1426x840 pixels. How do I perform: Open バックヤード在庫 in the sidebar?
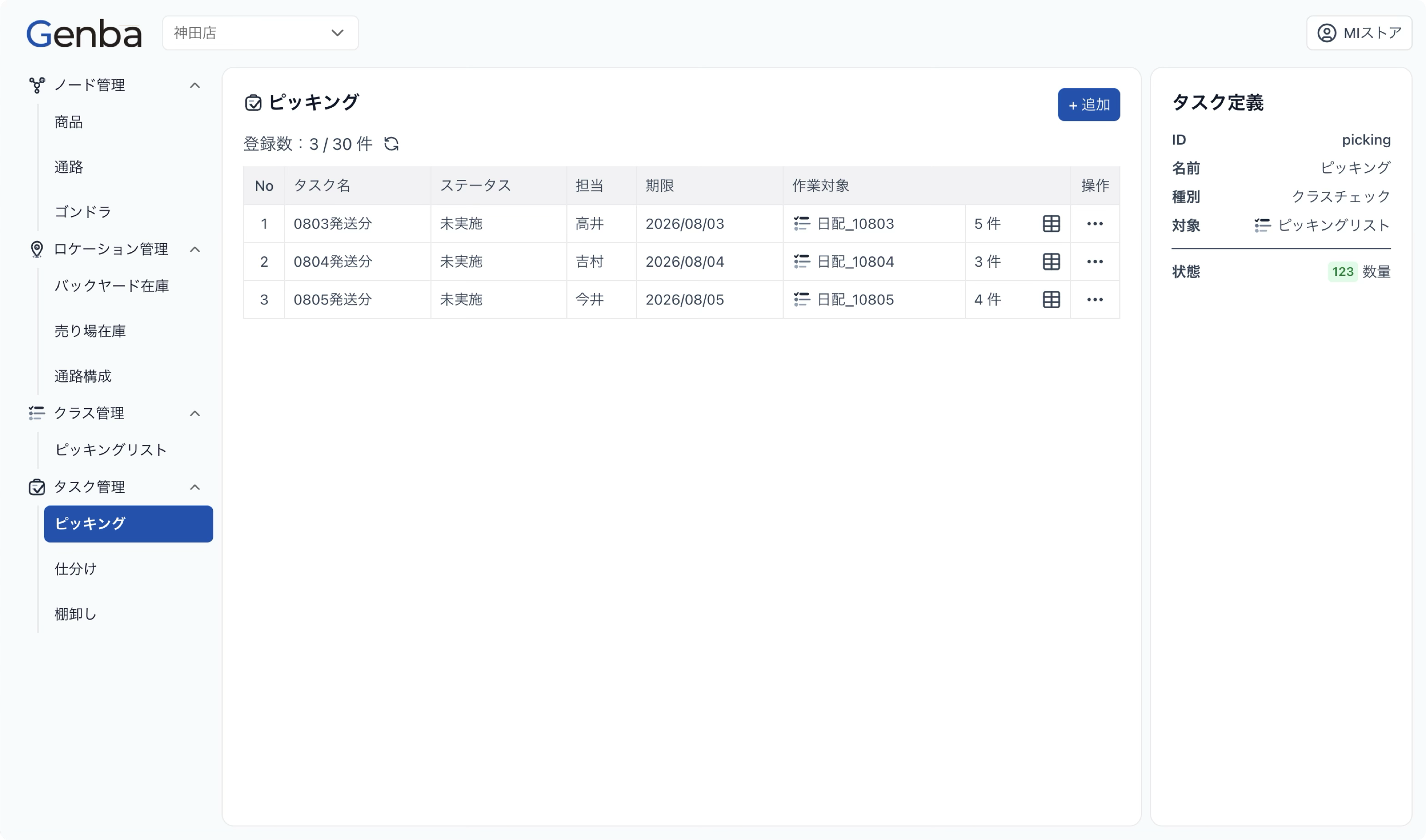[x=129, y=286]
